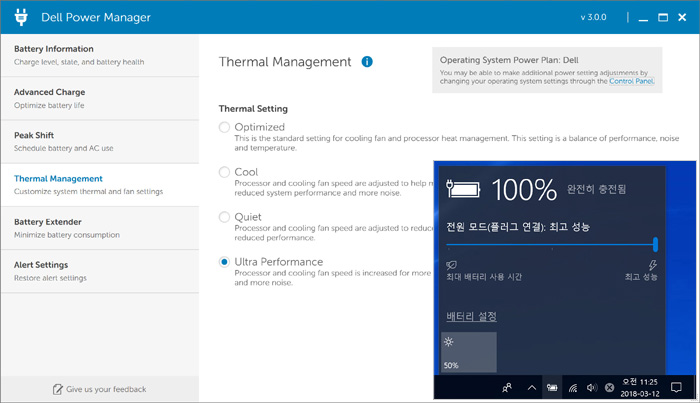The height and width of the screenshot is (403, 700).
Task: Select Optimized thermal setting
Action: [224, 127]
